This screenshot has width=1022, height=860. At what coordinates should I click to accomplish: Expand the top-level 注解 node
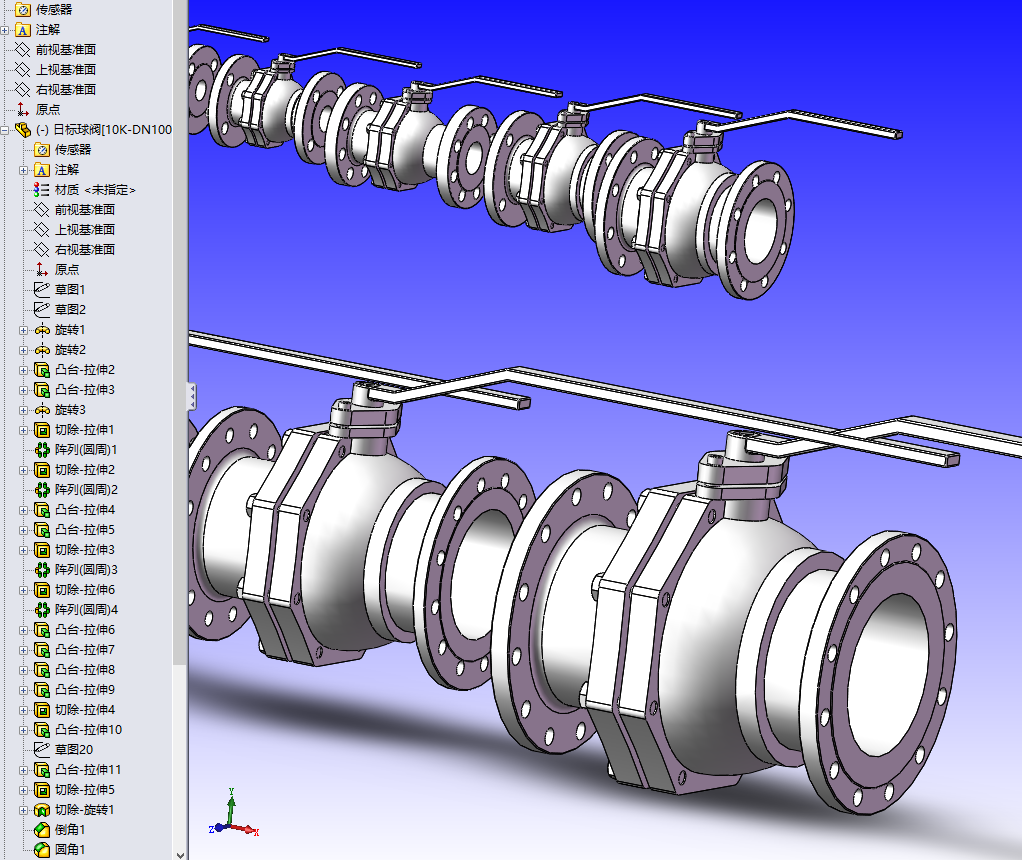point(5,30)
